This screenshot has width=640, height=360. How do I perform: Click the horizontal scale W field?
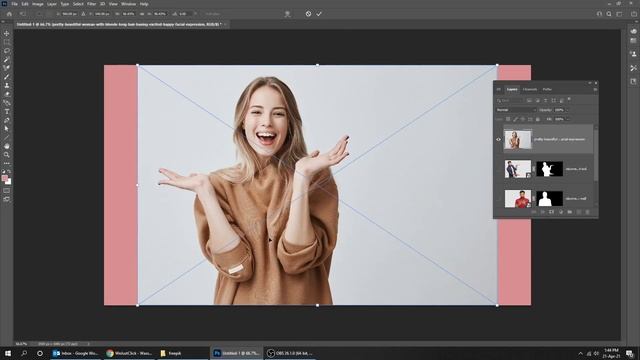point(128,14)
